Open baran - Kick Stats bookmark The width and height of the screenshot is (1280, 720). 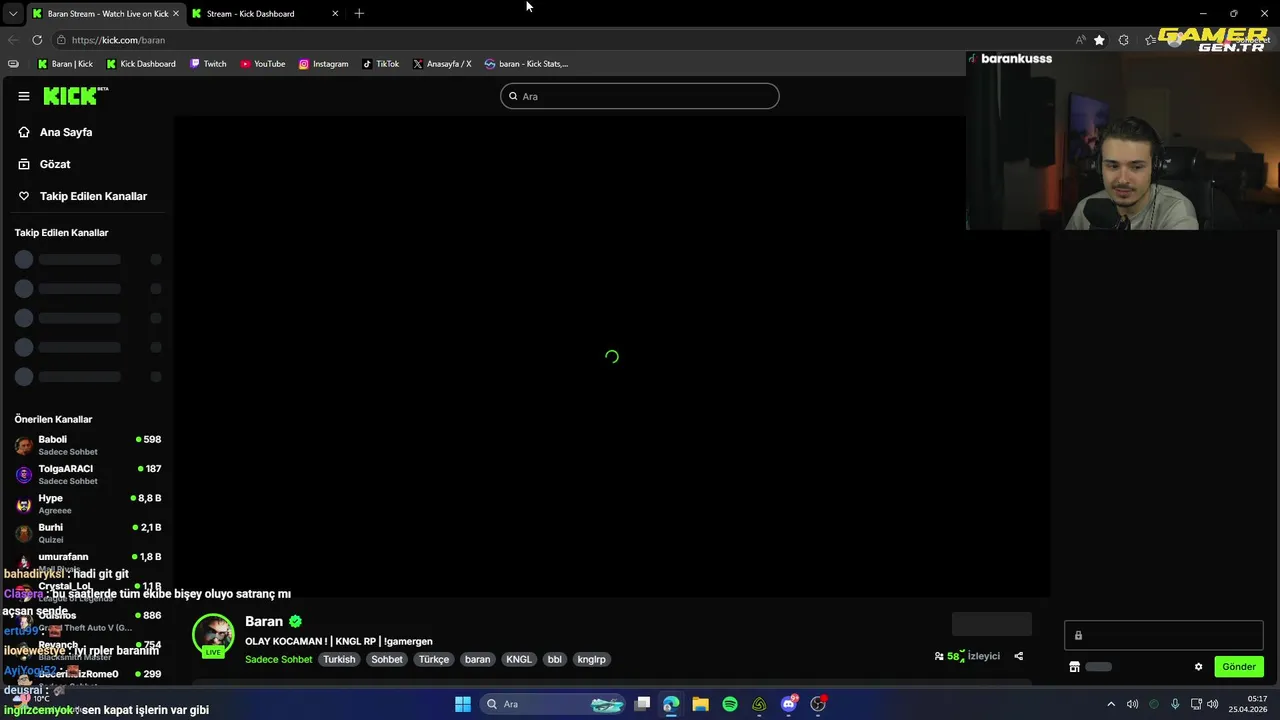coord(526,64)
